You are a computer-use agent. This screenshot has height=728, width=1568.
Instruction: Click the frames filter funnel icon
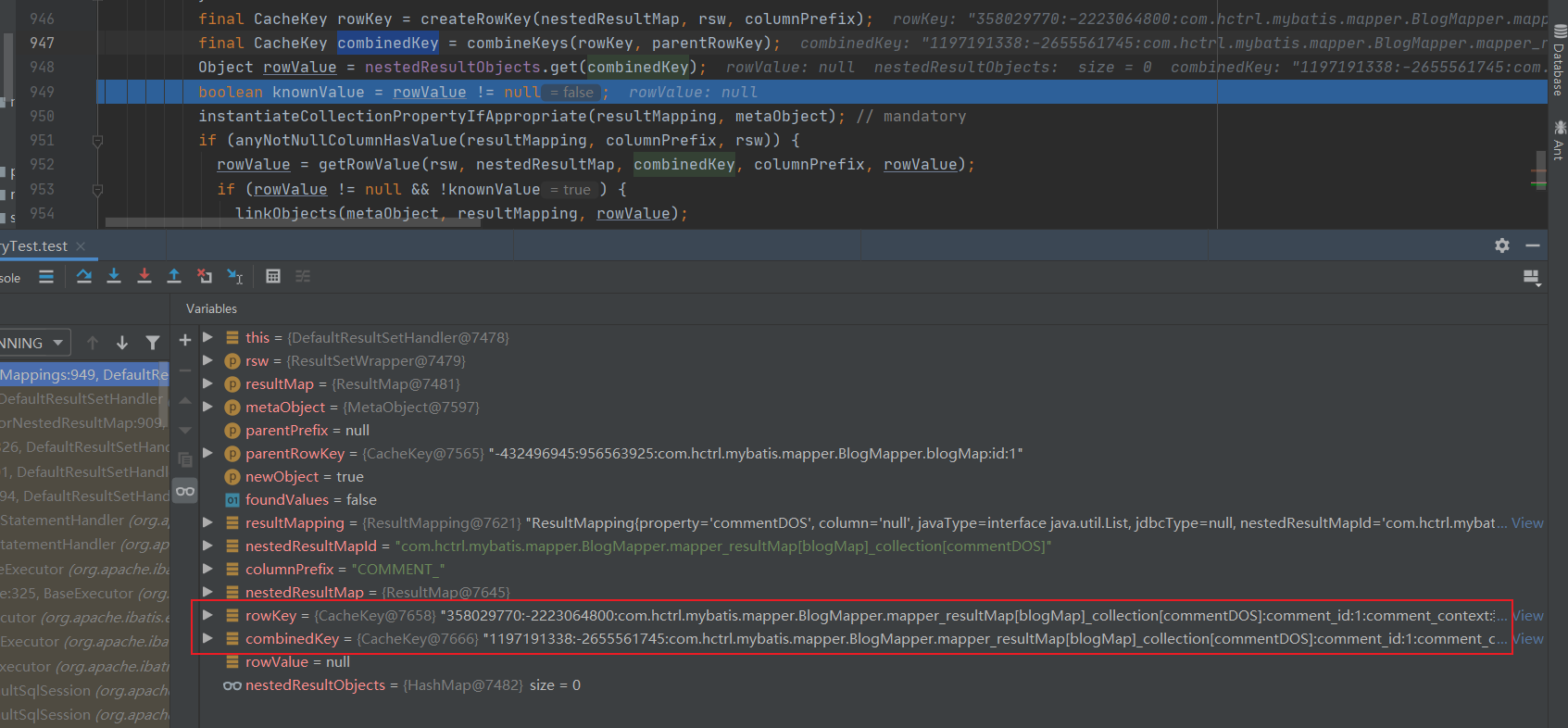point(153,343)
